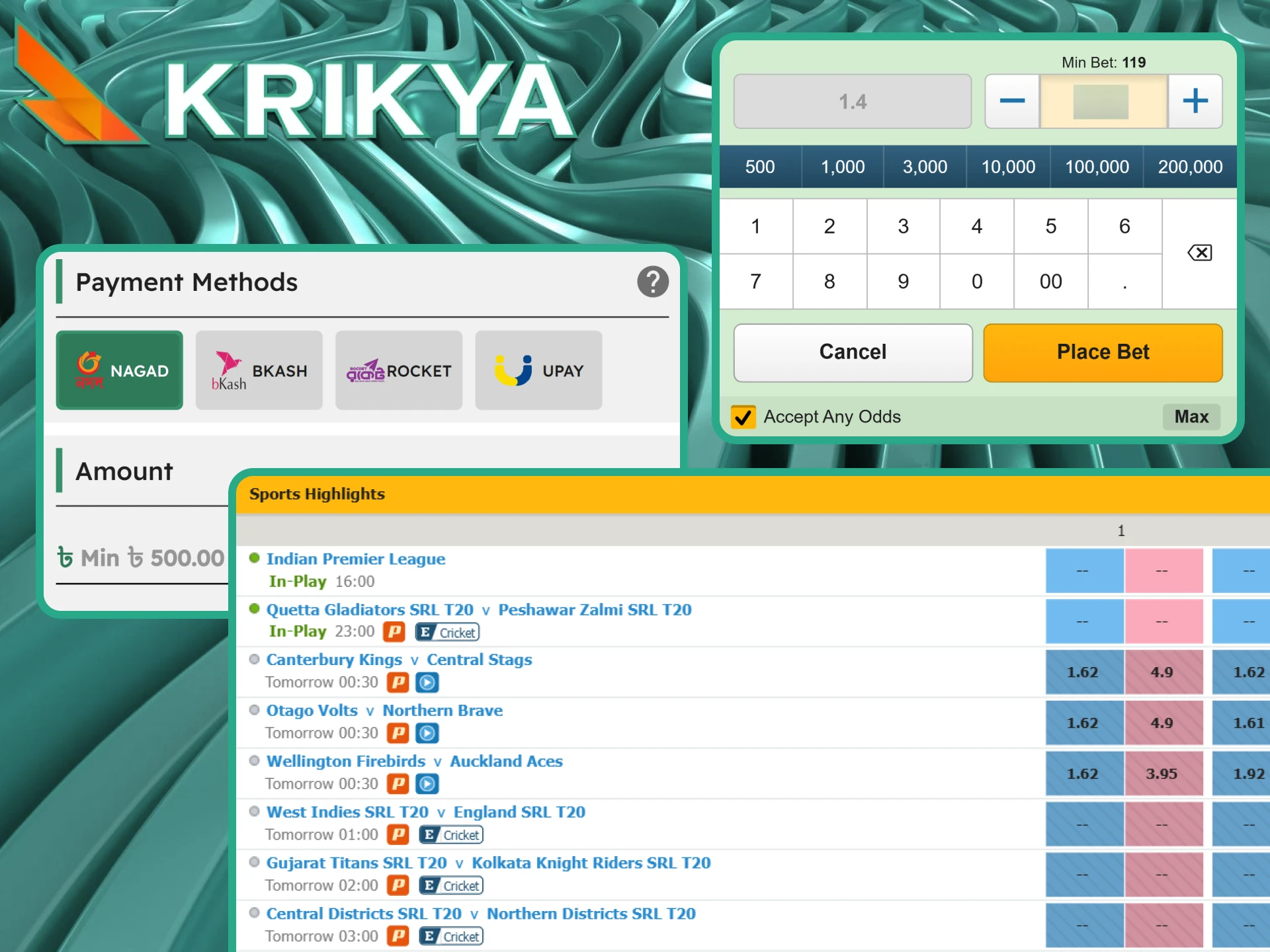Click the Max stake button
1270x952 pixels.
[x=1191, y=417]
